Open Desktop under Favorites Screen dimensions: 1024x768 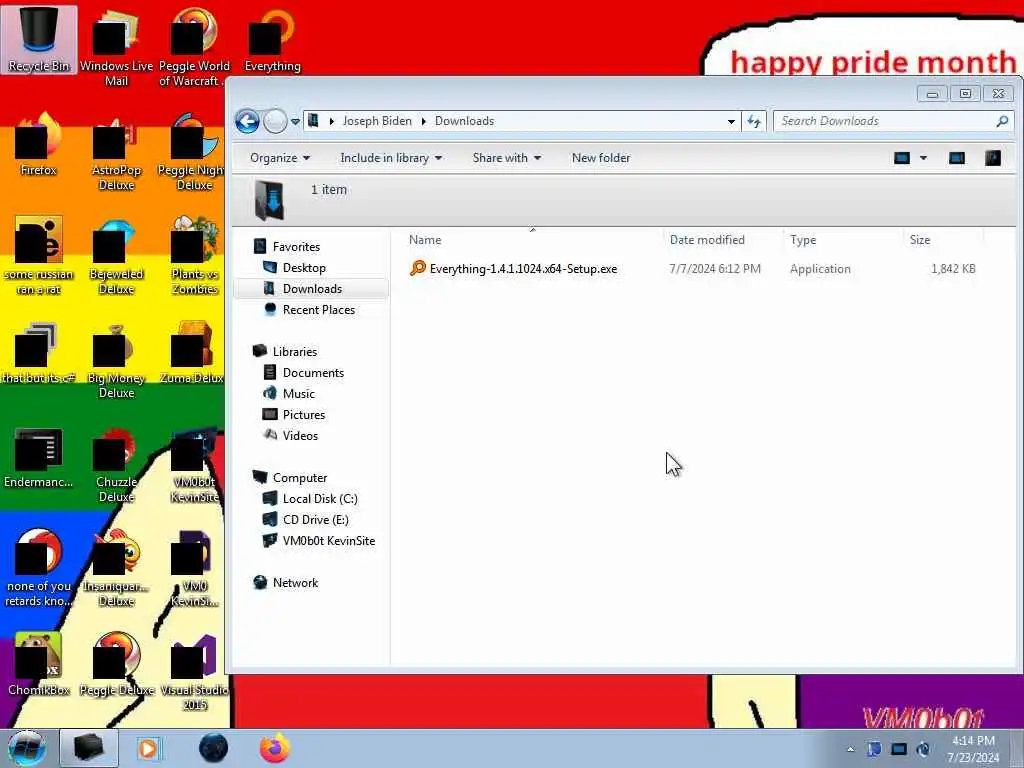point(304,268)
